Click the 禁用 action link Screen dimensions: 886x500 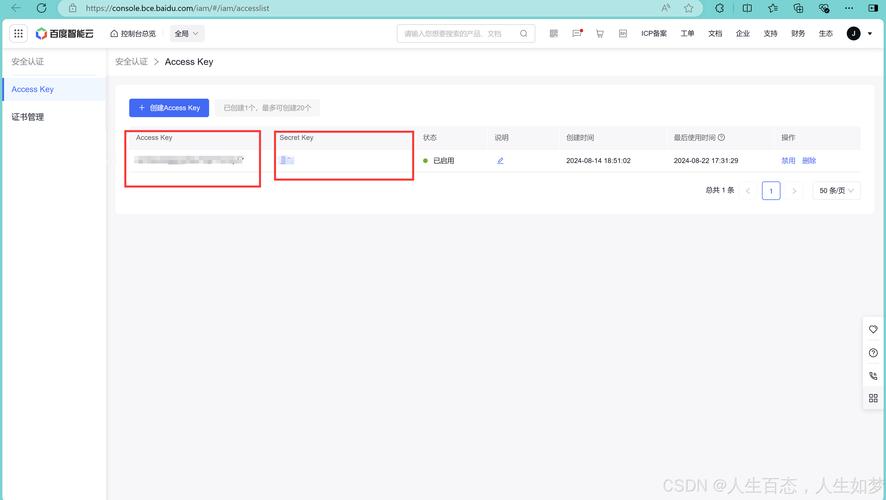pyautogui.click(x=788, y=160)
